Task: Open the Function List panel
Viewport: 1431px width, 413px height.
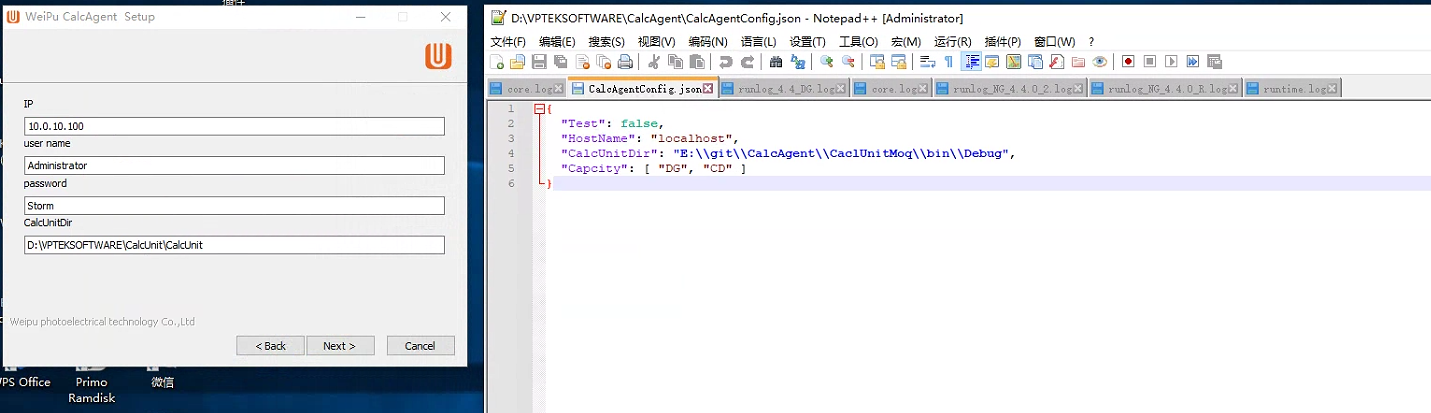Action: (x=1056, y=61)
